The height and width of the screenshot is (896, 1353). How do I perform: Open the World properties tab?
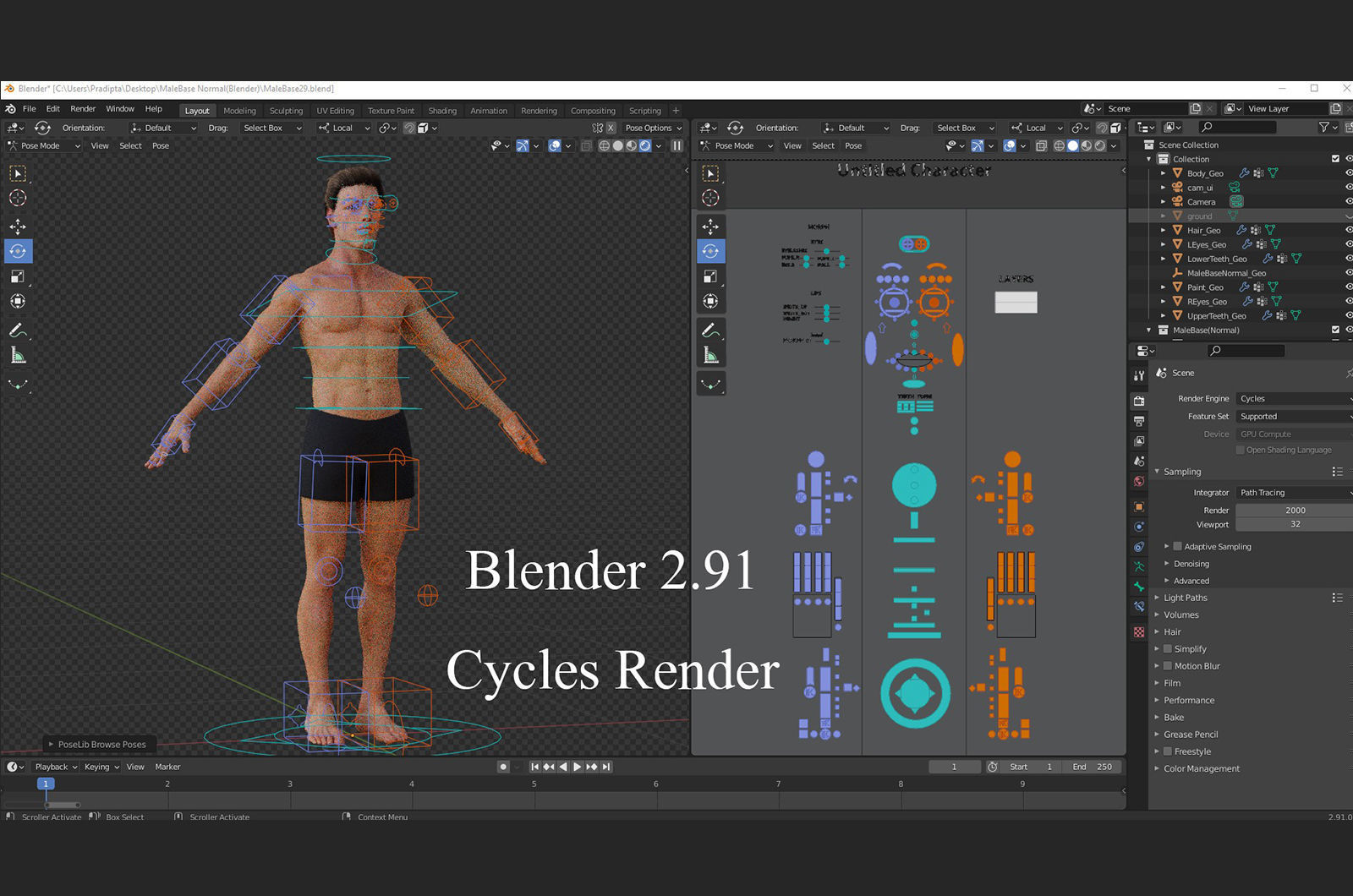pyautogui.click(x=1139, y=481)
